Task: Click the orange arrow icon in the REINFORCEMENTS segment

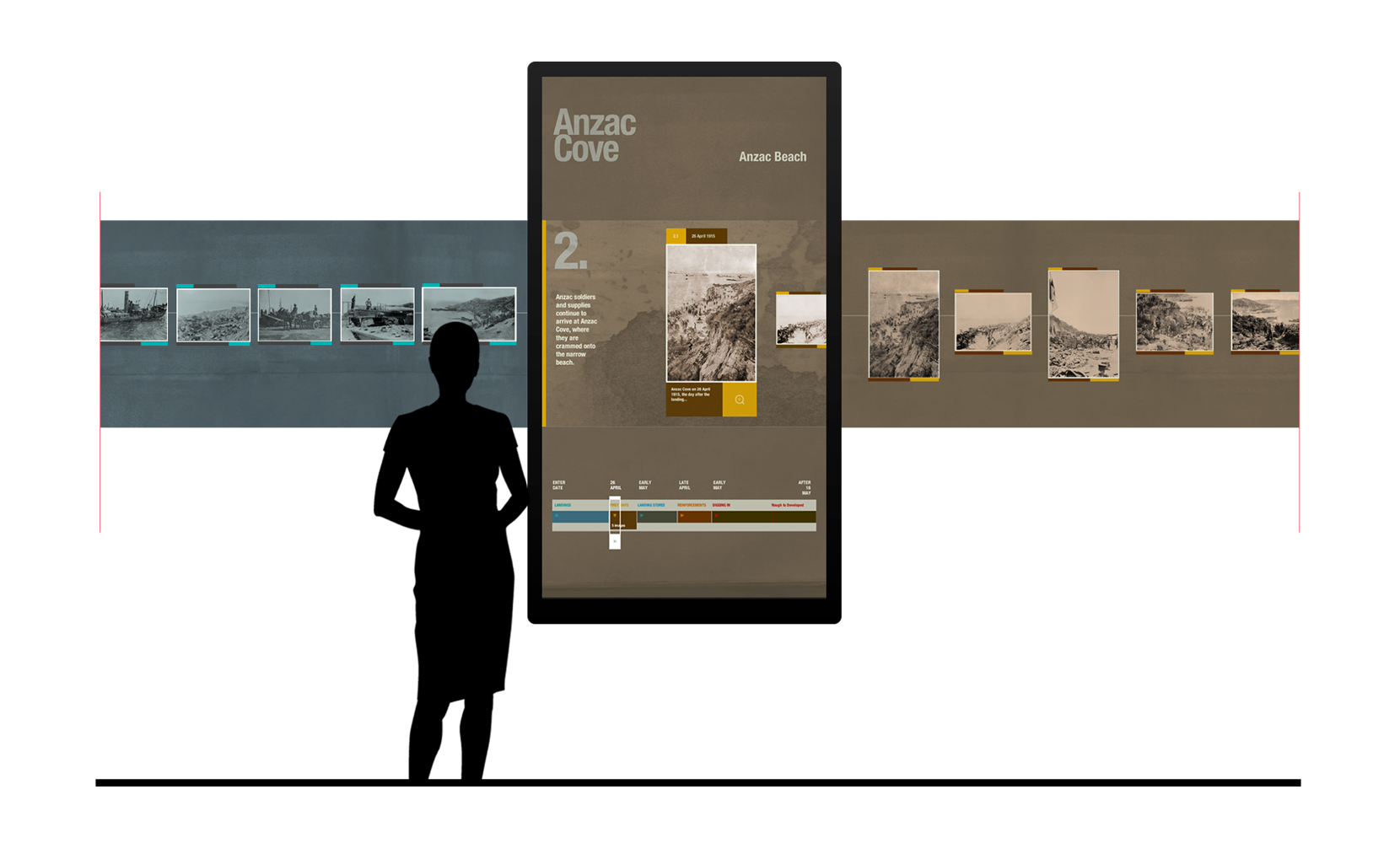Action: click(x=681, y=515)
